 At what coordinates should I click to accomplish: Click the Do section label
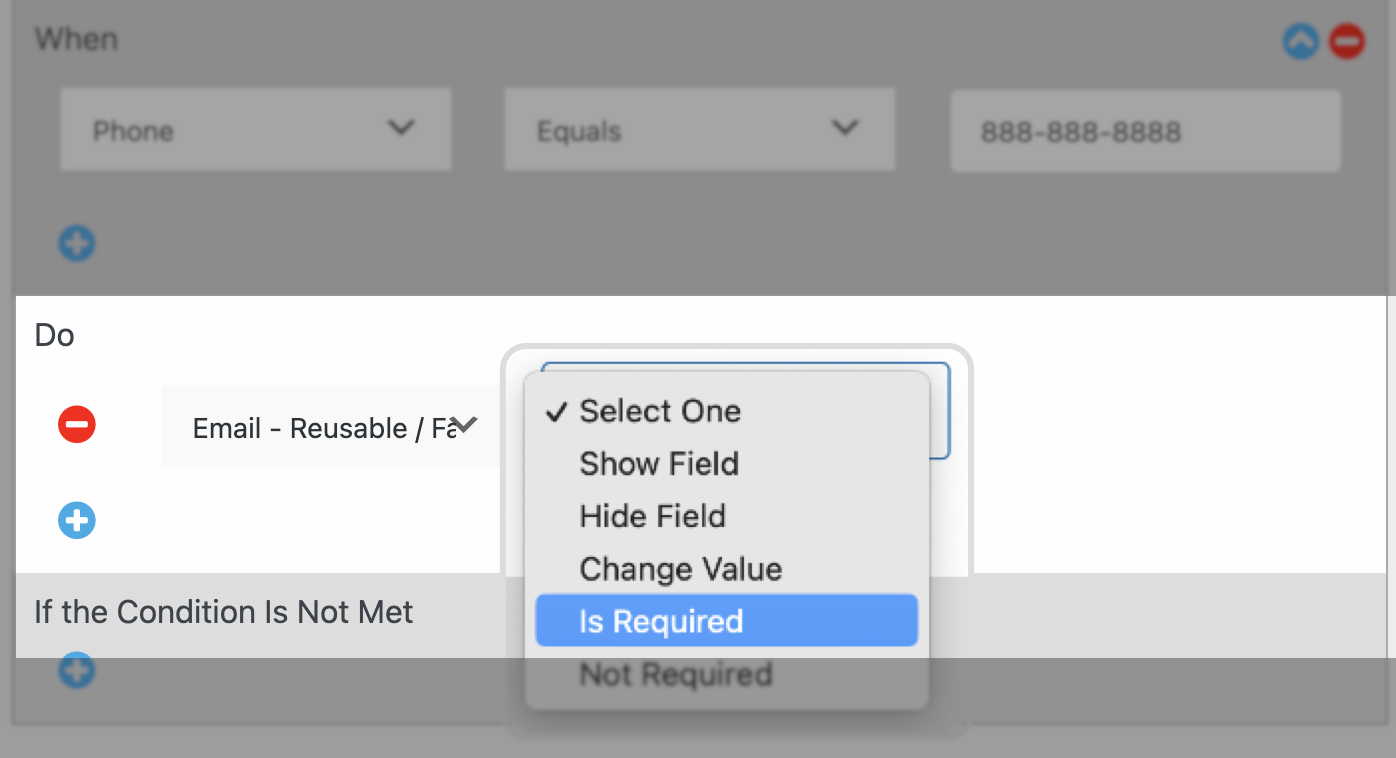point(55,335)
